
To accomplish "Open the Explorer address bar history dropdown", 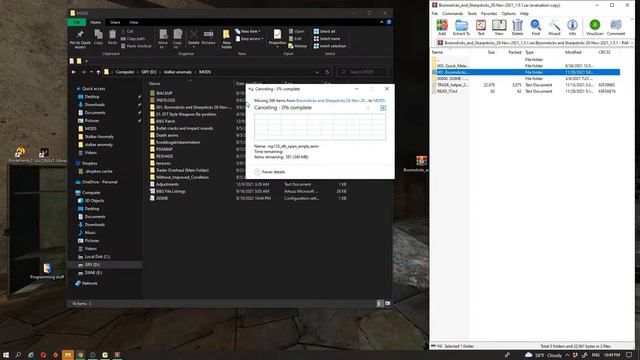I will point(317,72).
